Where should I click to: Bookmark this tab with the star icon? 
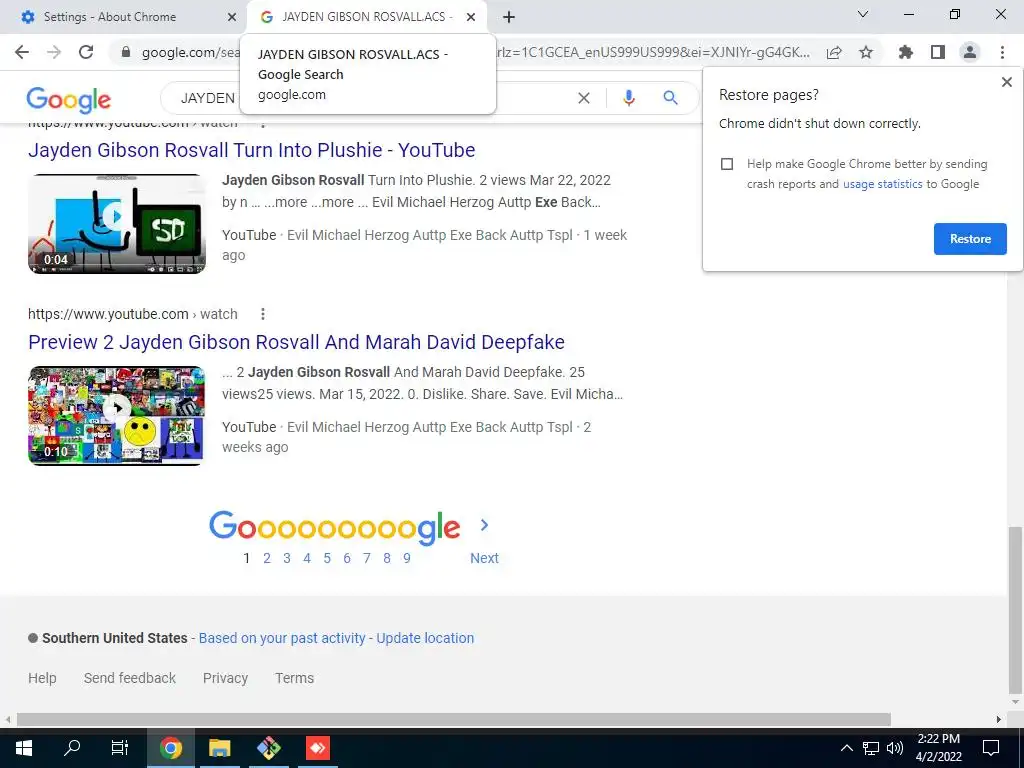[x=866, y=52]
